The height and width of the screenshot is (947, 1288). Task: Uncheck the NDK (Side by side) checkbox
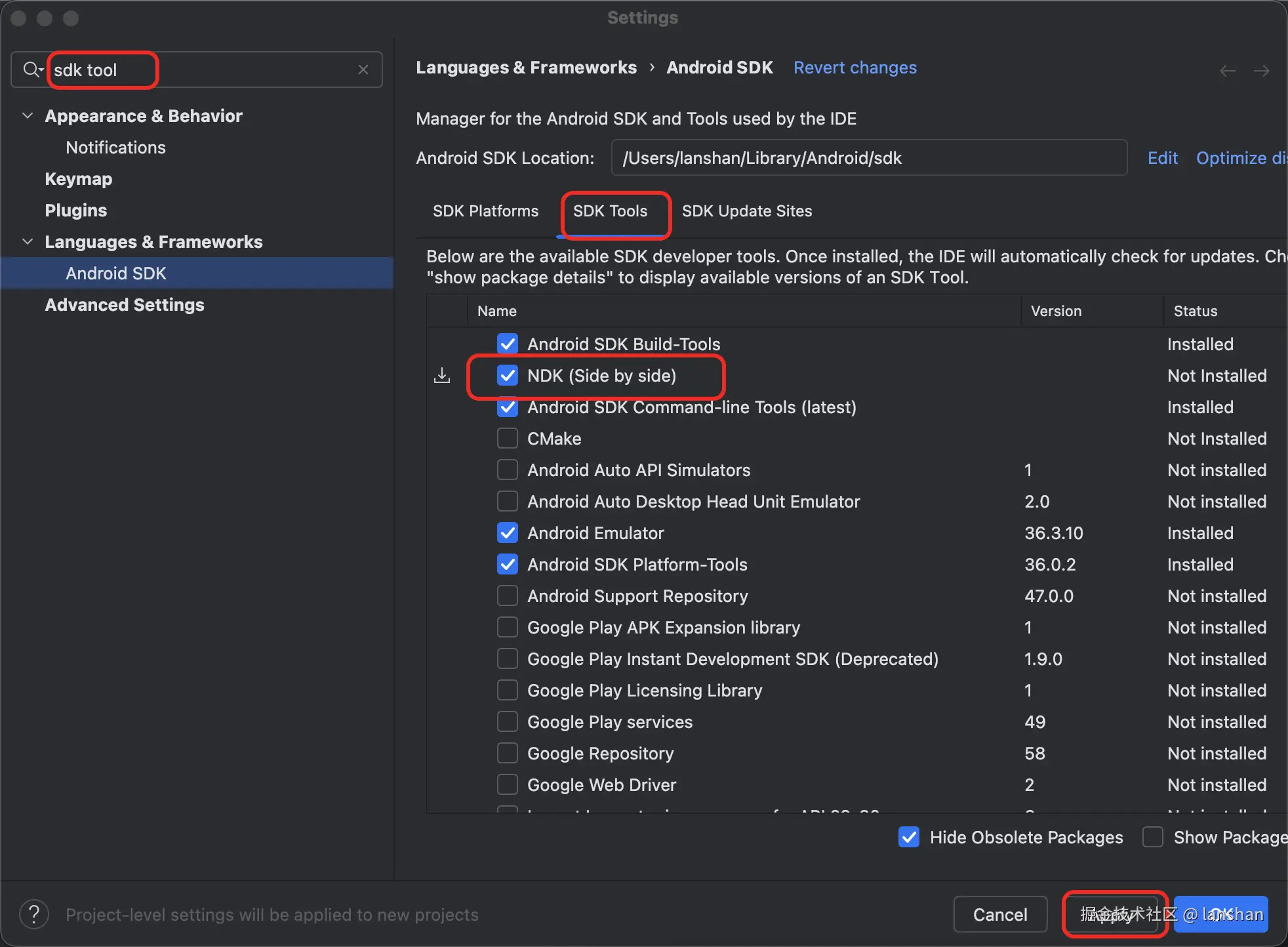[508, 376]
